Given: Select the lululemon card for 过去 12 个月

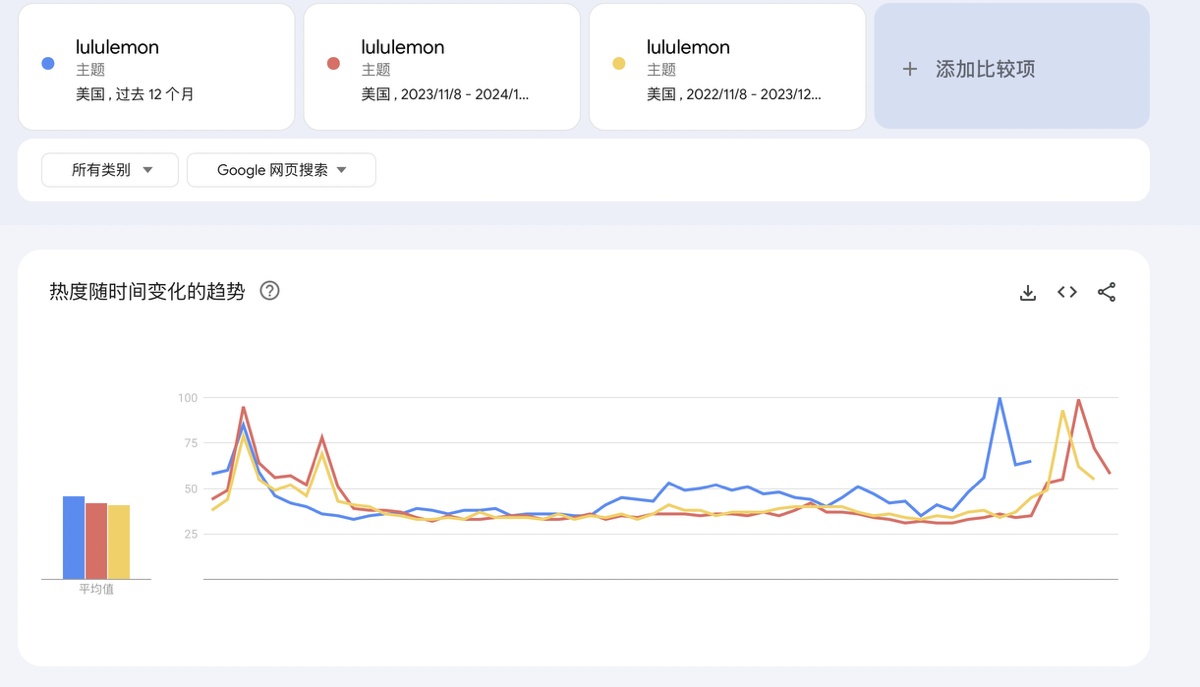Looking at the screenshot, I should pyautogui.click(x=156, y=66).
